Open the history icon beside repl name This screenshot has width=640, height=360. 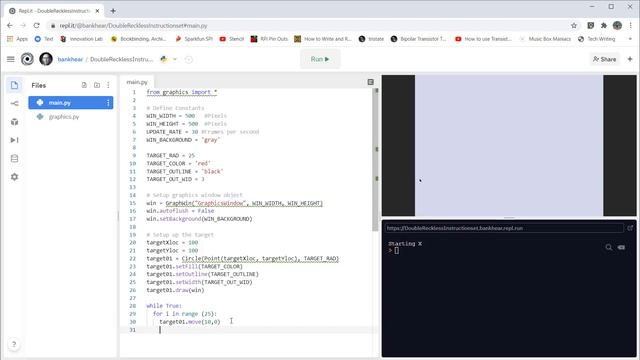[189, 60]
